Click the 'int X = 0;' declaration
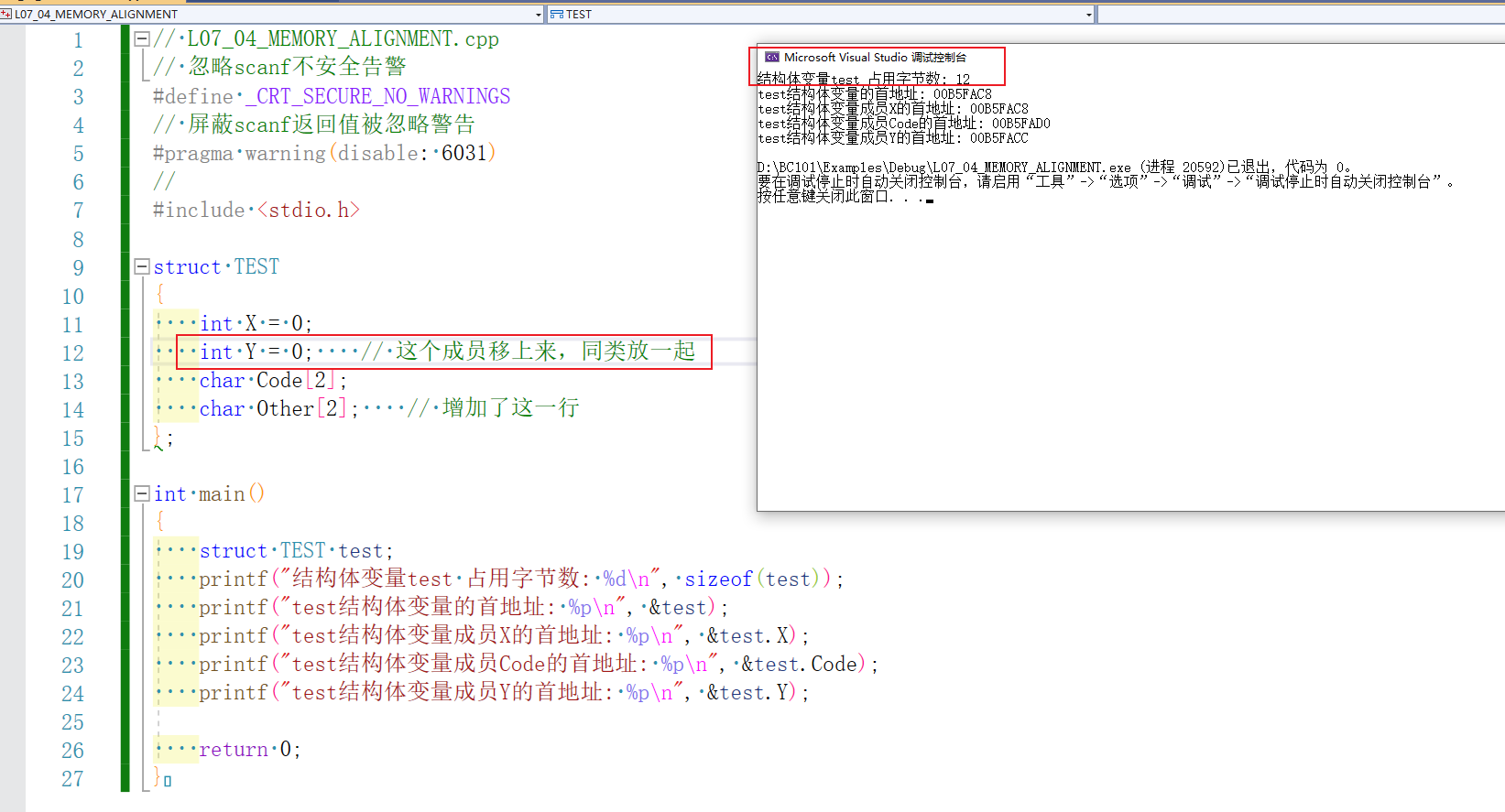 (x=256, y=323)
